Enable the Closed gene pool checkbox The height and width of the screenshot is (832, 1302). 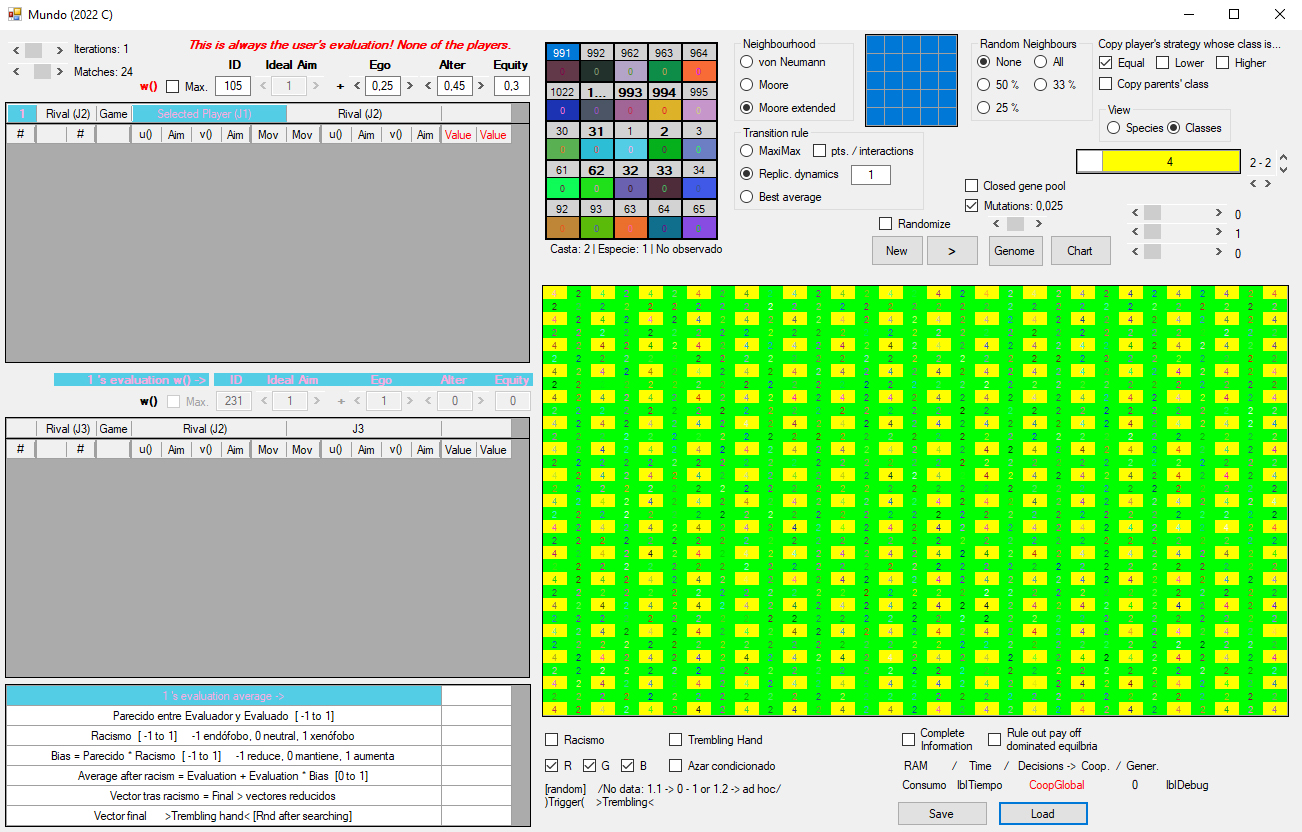[971, 186]
